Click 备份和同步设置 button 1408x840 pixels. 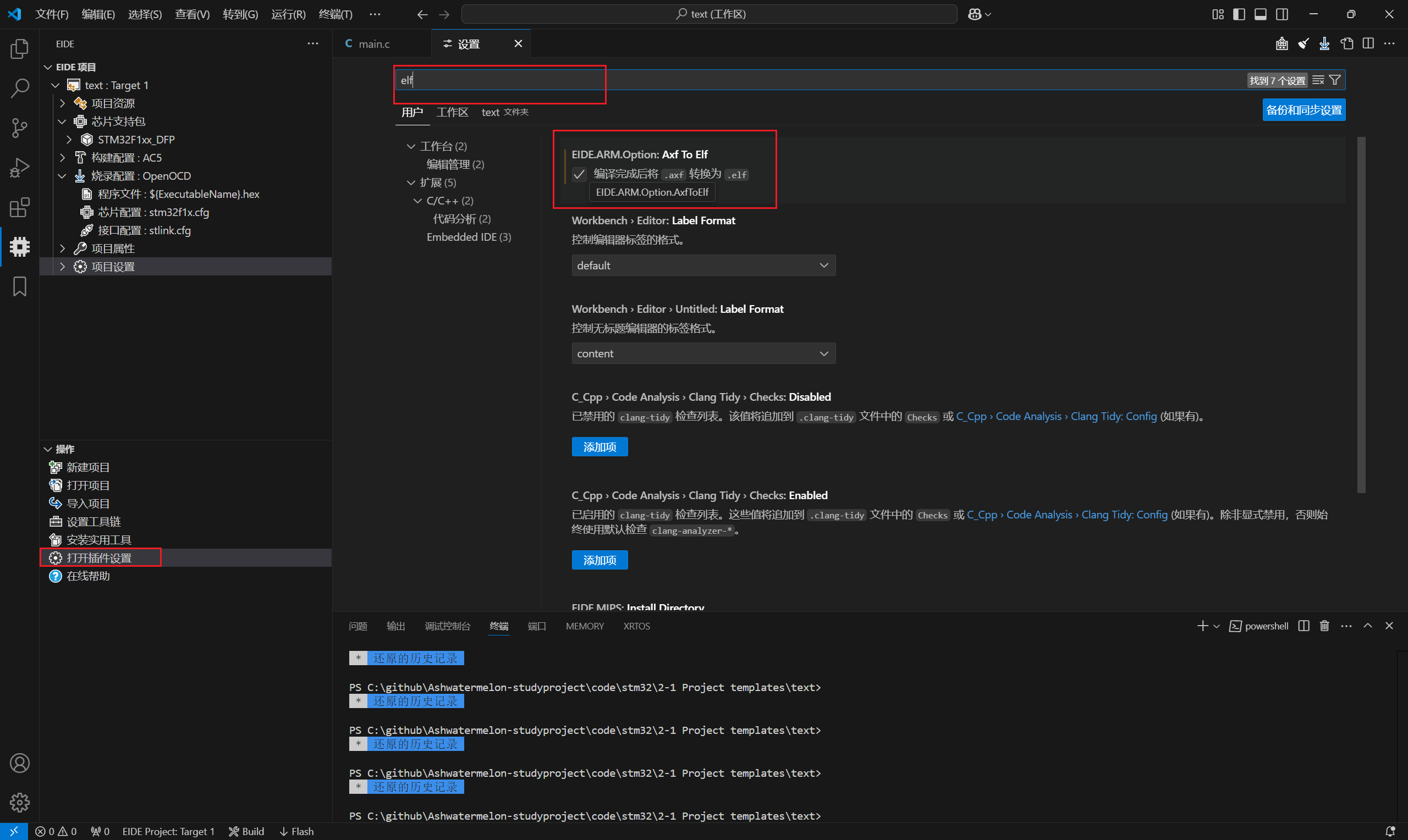click(x=1303, y=110)
